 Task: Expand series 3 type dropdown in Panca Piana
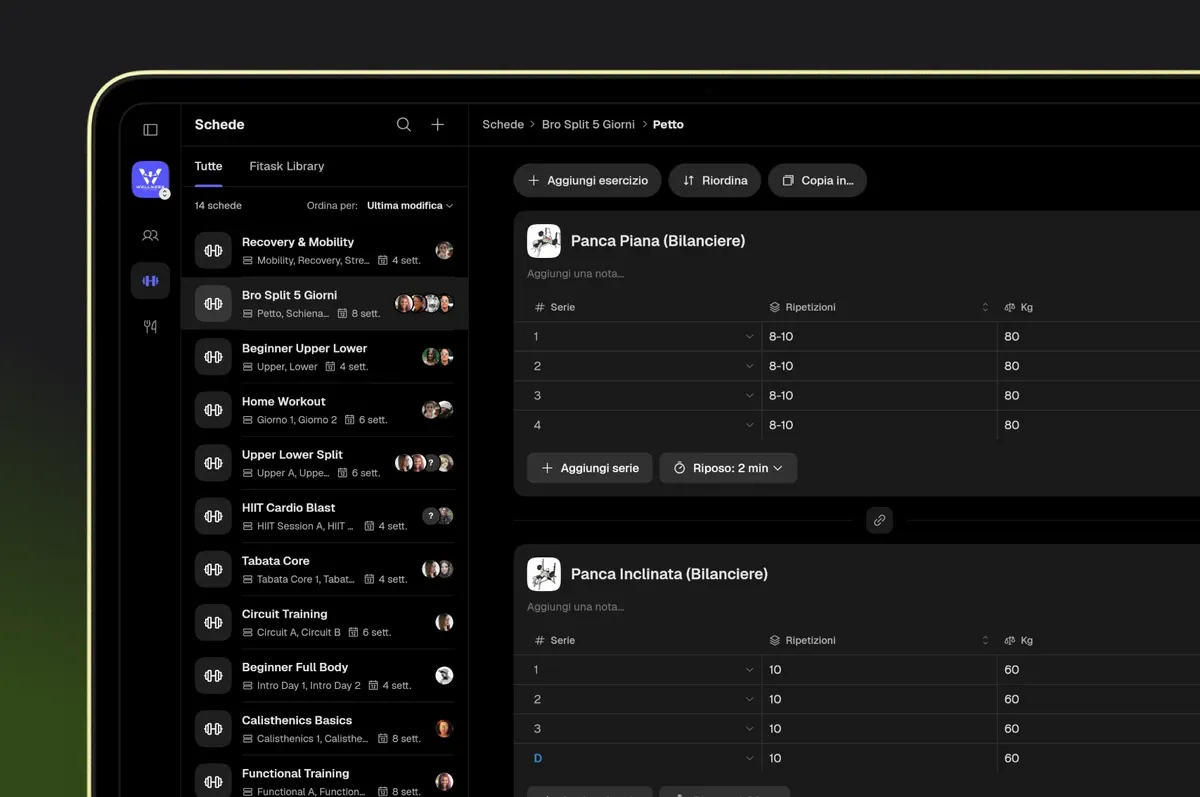[750, 396]
